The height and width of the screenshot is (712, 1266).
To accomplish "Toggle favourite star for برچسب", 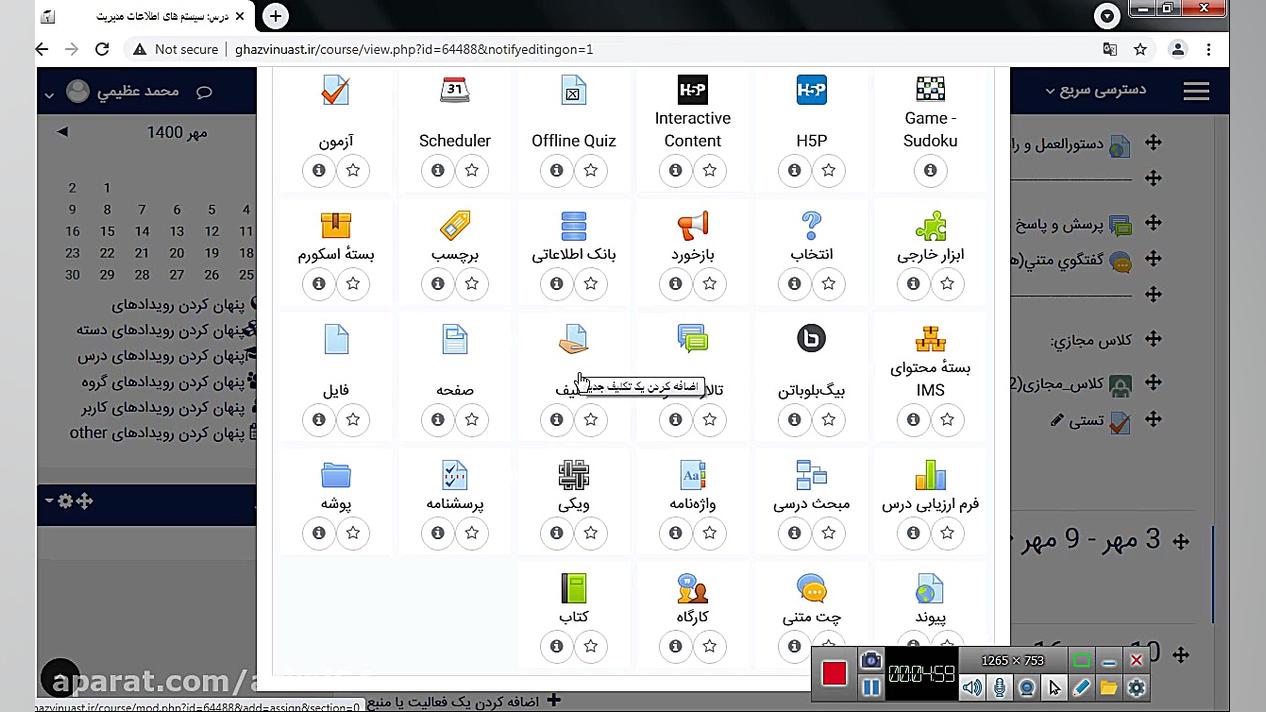I will tap(472, 284).
